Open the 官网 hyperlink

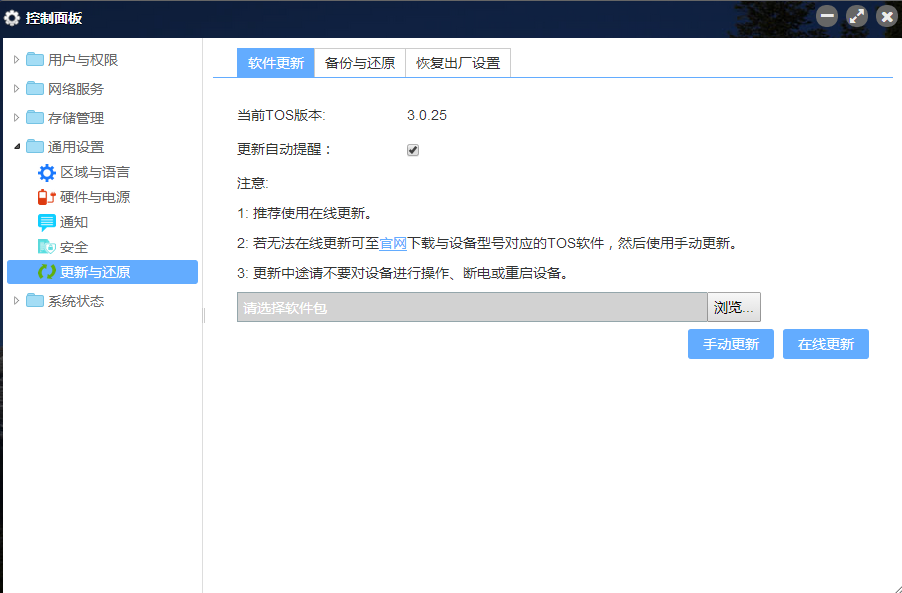[393, 243]
